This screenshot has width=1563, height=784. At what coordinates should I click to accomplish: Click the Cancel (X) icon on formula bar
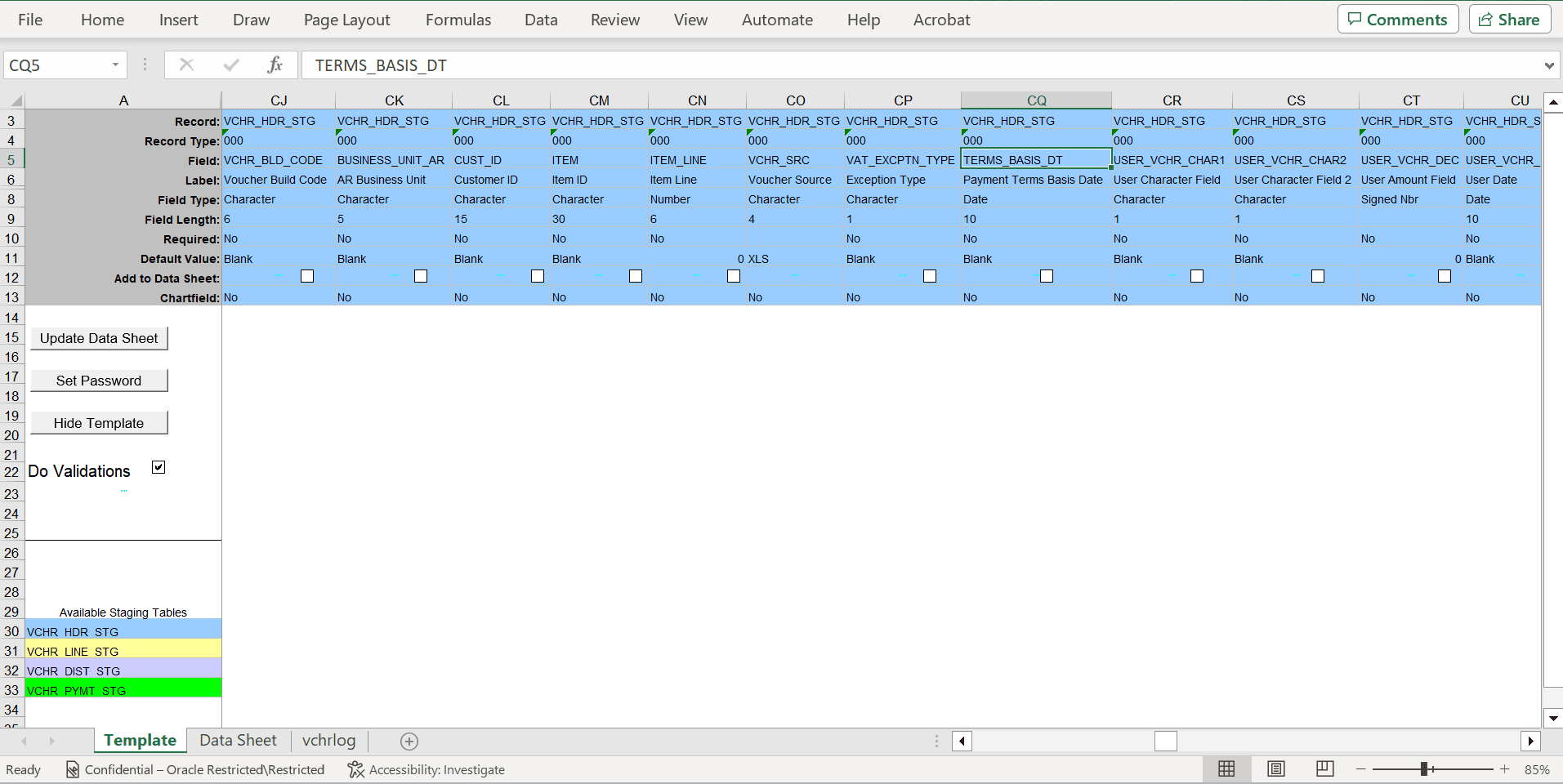coord(186,65)
